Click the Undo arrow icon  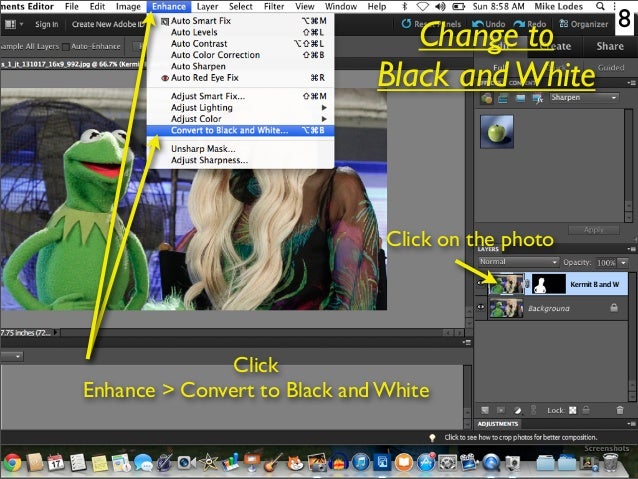(478, 24)
